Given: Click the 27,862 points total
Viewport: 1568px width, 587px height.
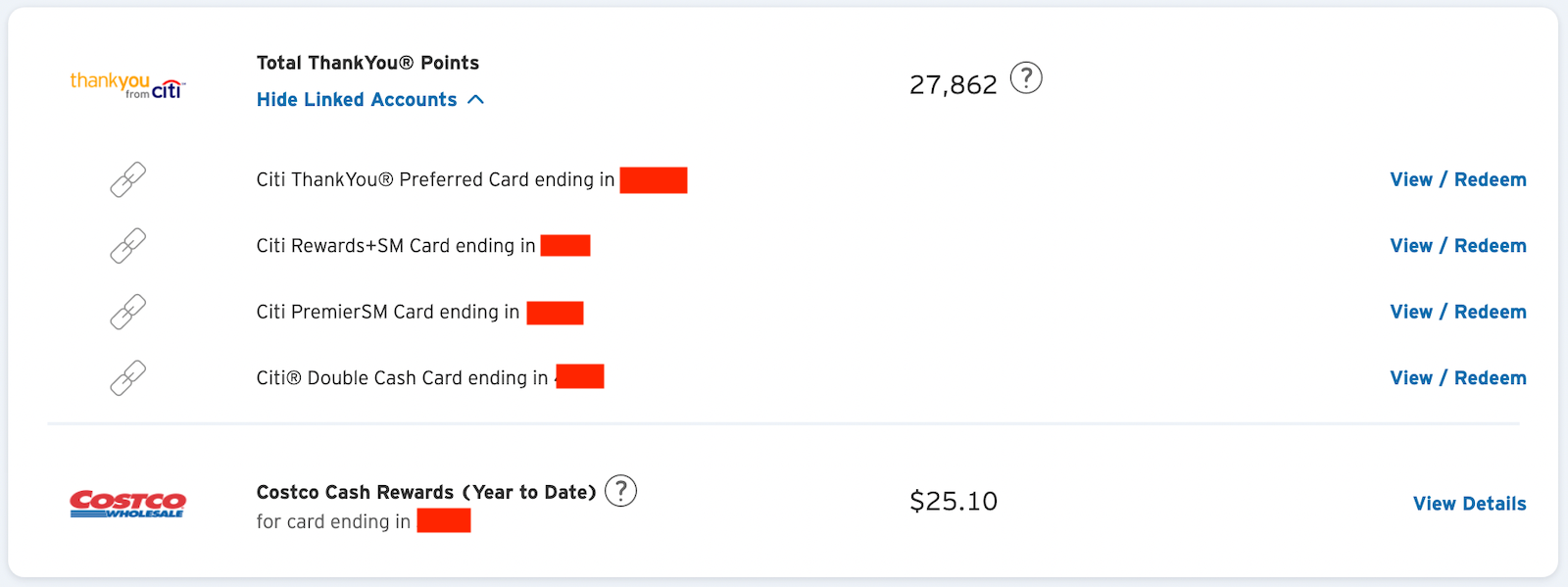Looking at the screenshot, I should click(953, 85).
